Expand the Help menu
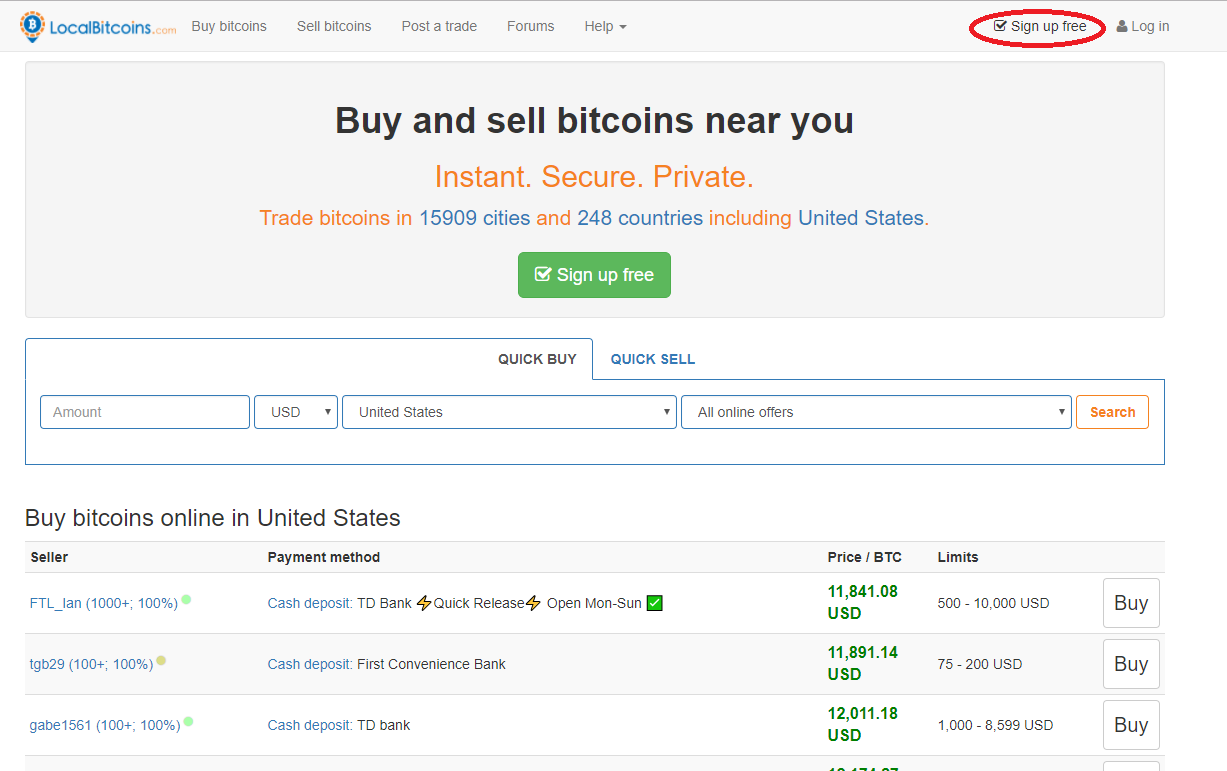 click(605, 26)
